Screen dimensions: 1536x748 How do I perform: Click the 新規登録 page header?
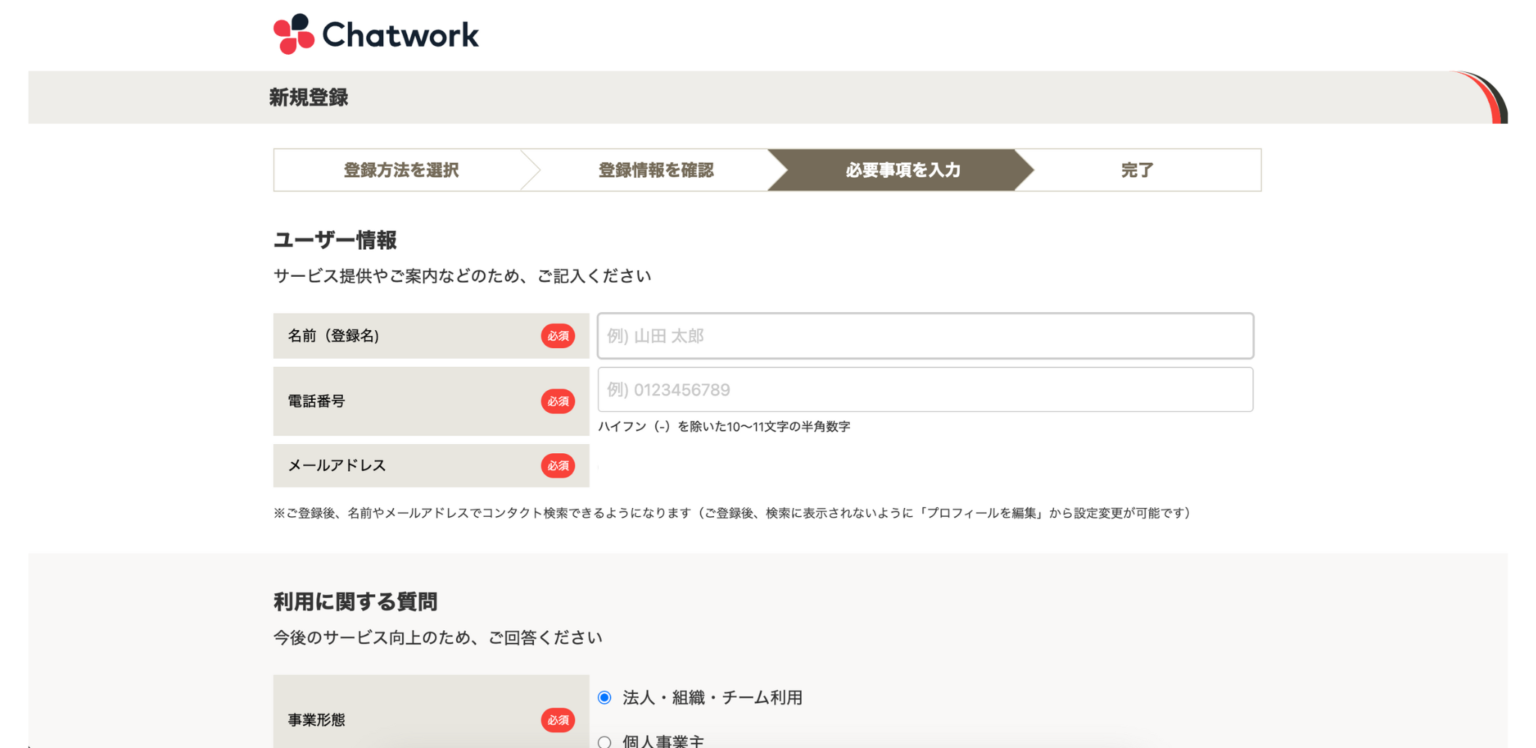pos(309,97)
